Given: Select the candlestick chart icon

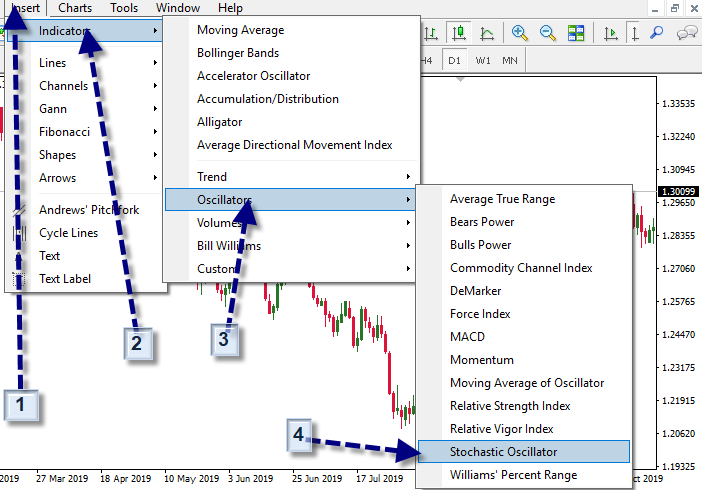Looking at the screenshot, I should pos(459,33).
